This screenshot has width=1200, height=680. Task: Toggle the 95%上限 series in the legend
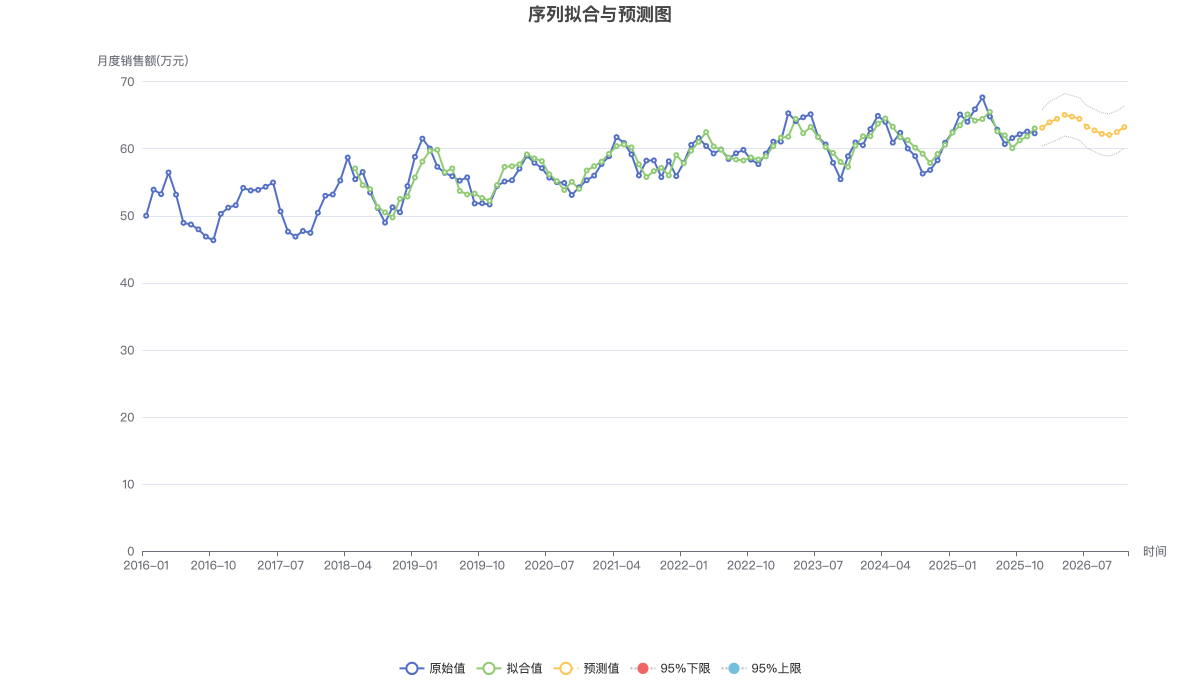[x=761, y=668]
